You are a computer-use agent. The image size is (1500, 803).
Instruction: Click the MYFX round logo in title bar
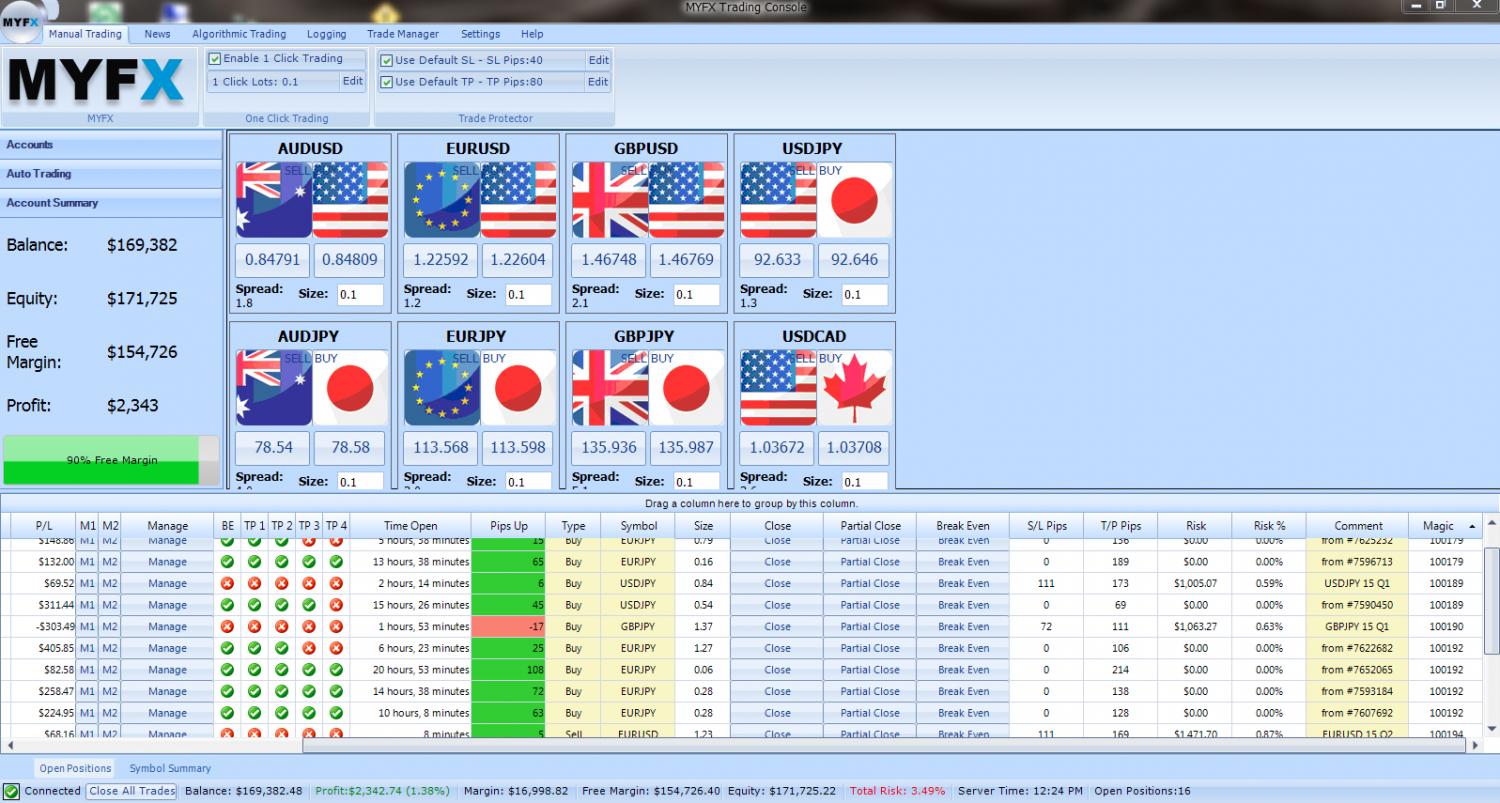(20, 20)
